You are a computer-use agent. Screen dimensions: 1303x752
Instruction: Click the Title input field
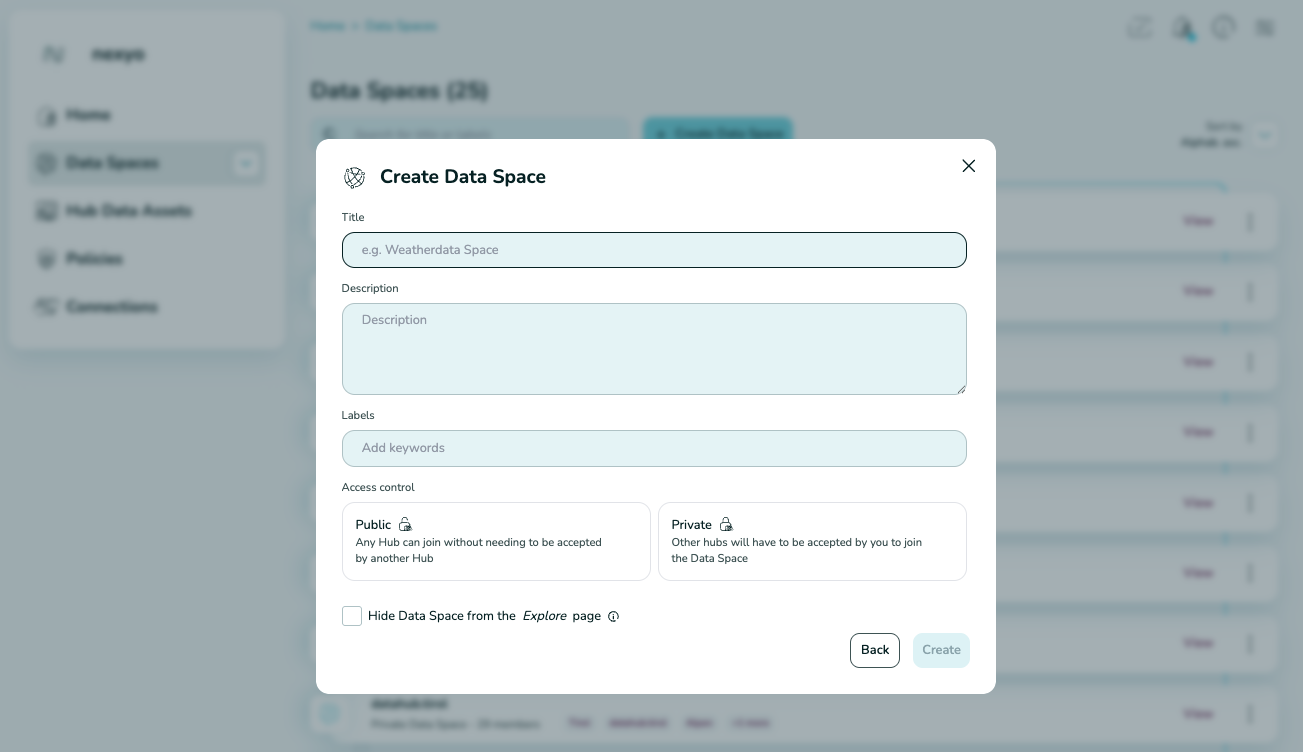point(654,250)
